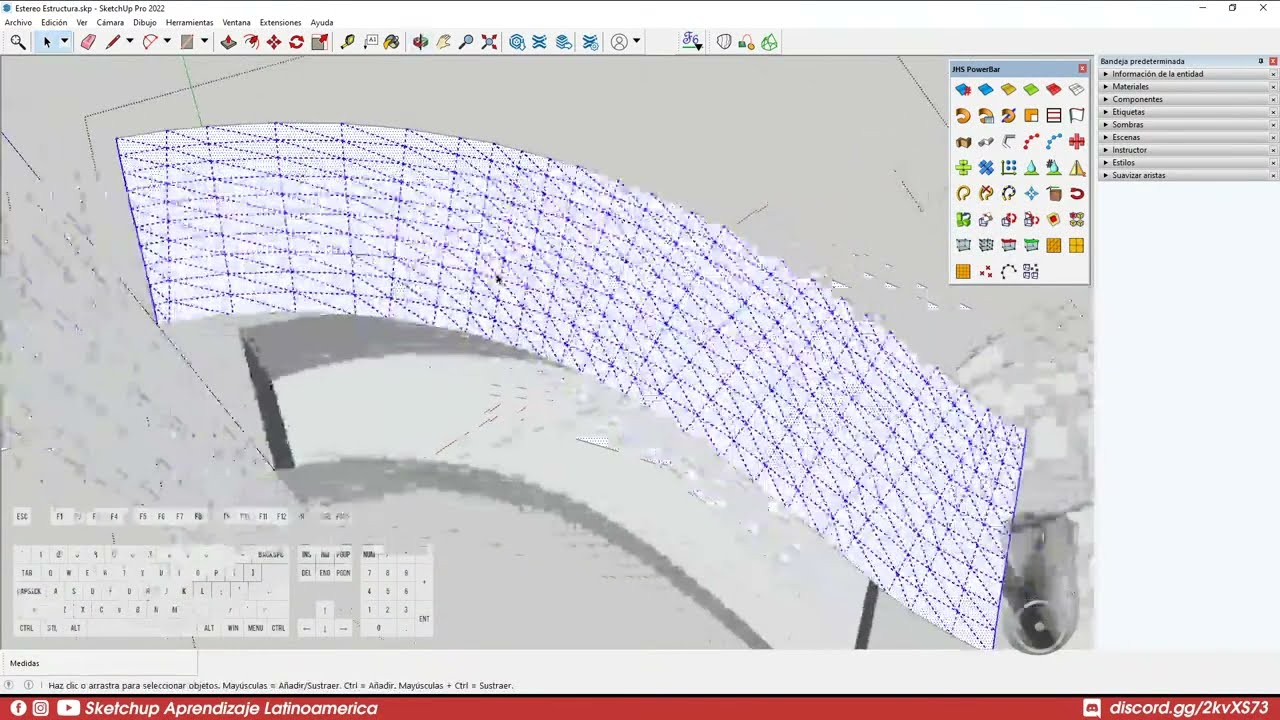The image size is (1280, 720).
Task: Open the Archivo menu
Action: pos(18,22)
